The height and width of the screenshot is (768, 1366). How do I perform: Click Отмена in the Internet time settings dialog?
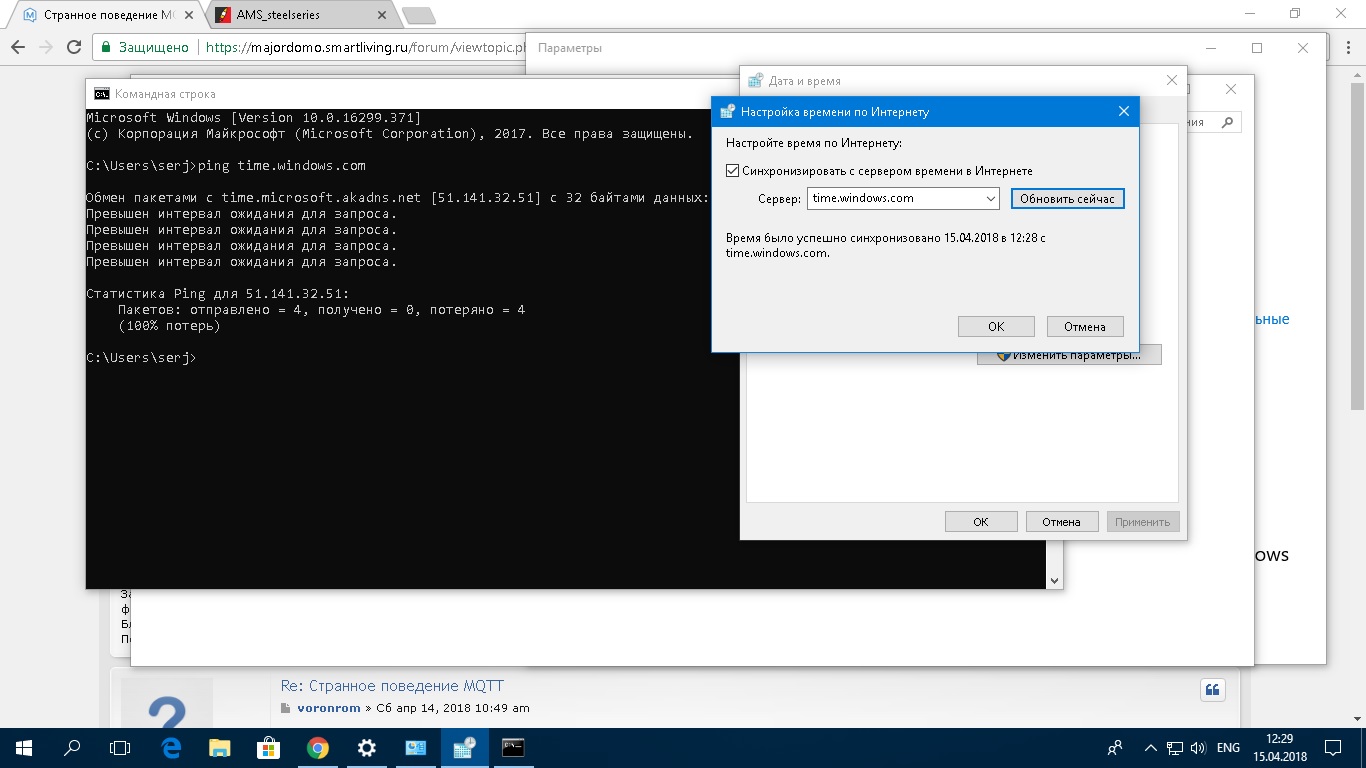pos(1085,327)
